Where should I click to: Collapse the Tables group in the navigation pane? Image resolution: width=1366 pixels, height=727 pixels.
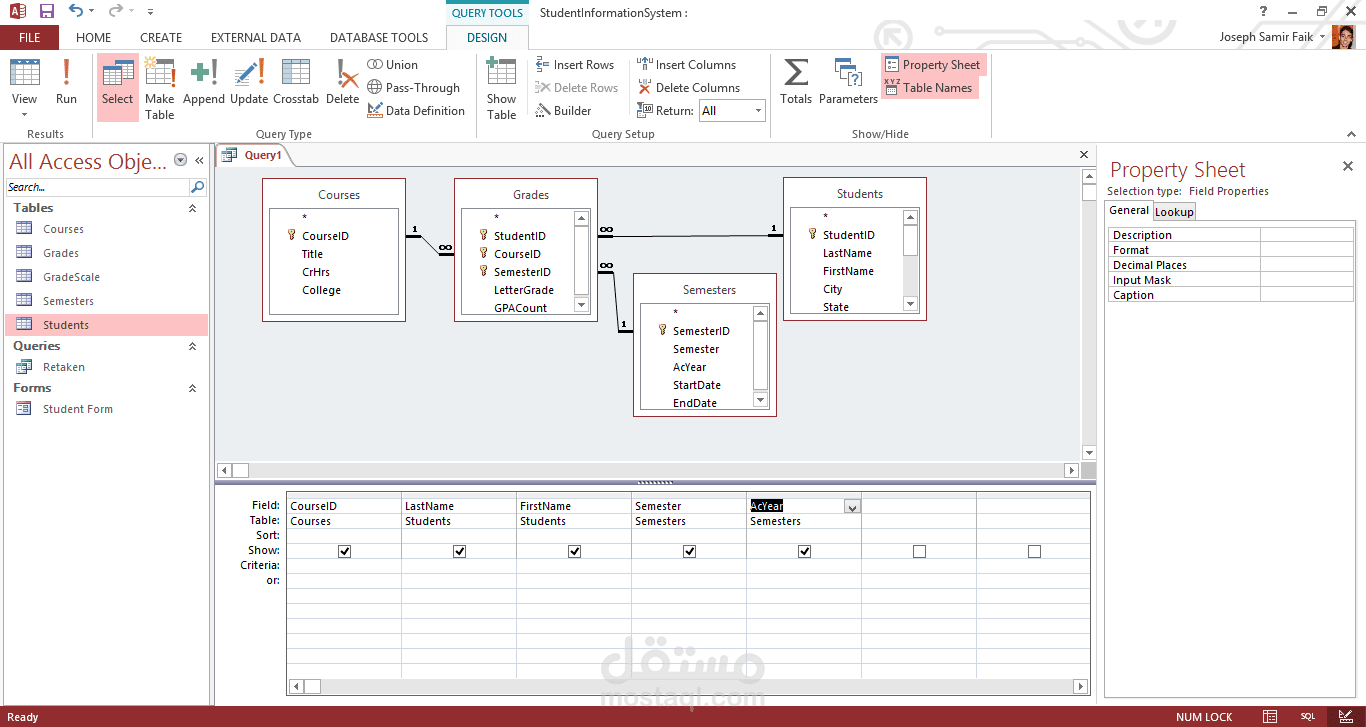coord(192,207)
